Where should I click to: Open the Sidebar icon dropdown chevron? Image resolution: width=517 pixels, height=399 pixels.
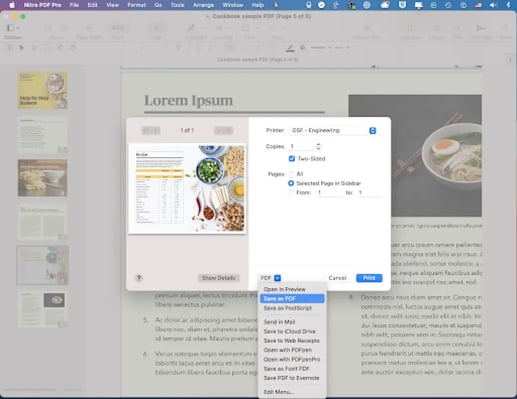pyautogui.click(x=18, y=28)
